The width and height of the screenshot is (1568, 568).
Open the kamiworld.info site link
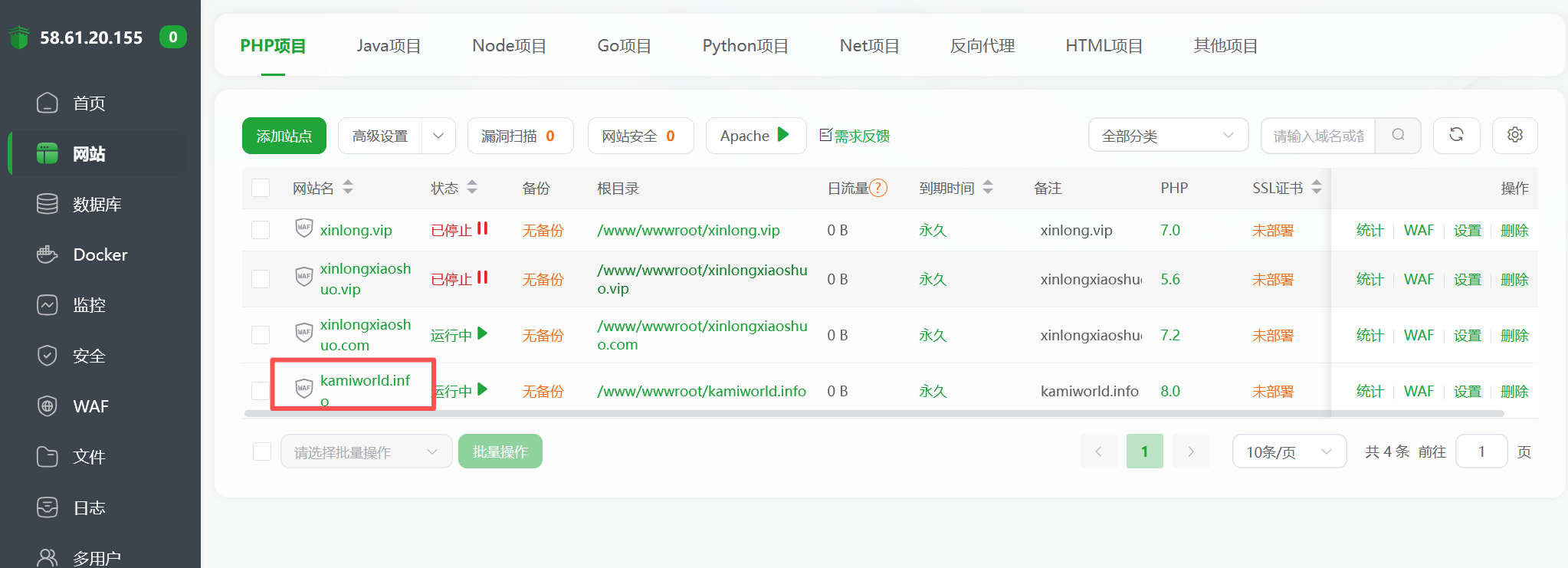(x=365, y=390)
